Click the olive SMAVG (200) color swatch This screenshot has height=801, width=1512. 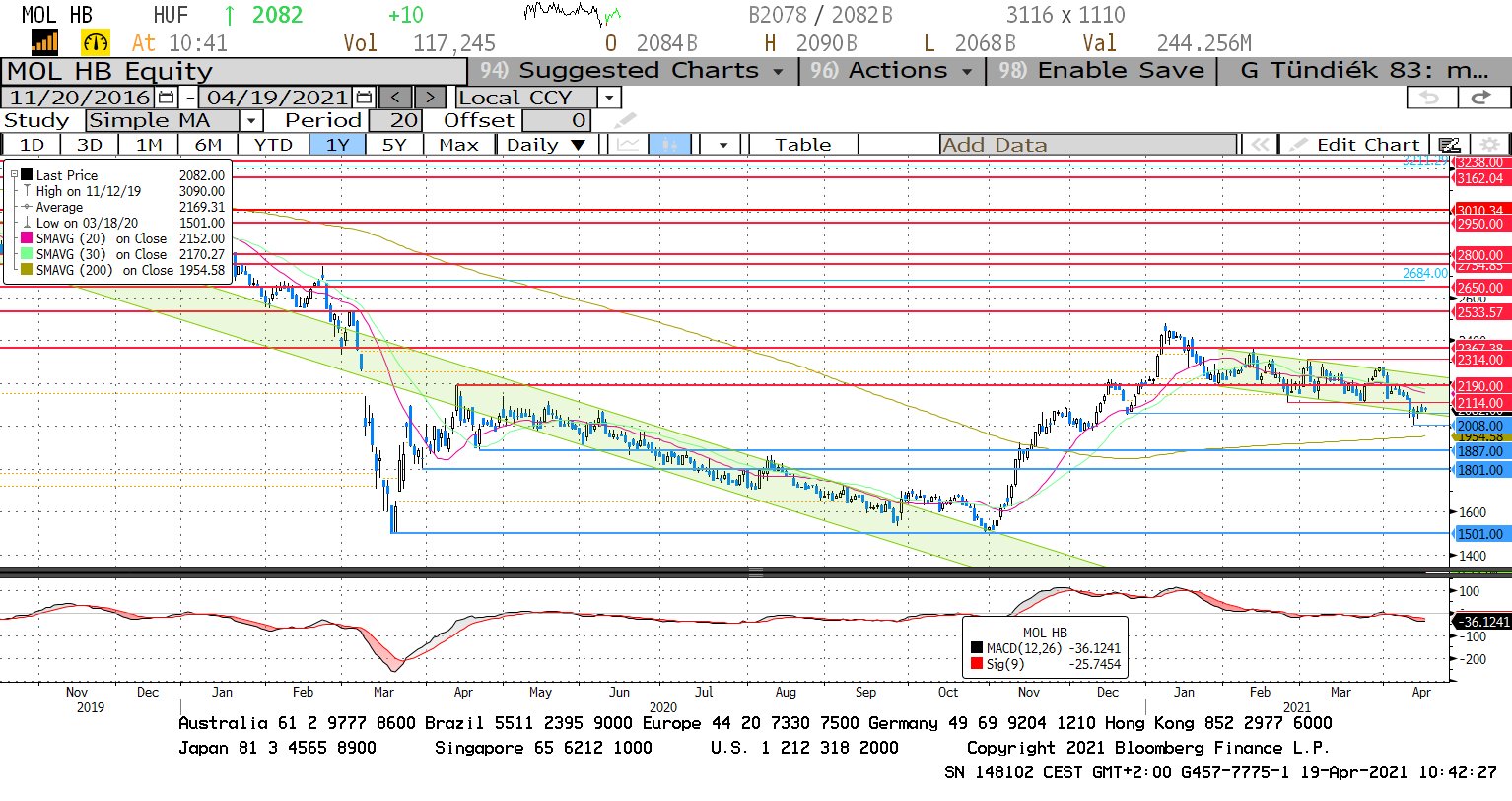pos(27,270)
